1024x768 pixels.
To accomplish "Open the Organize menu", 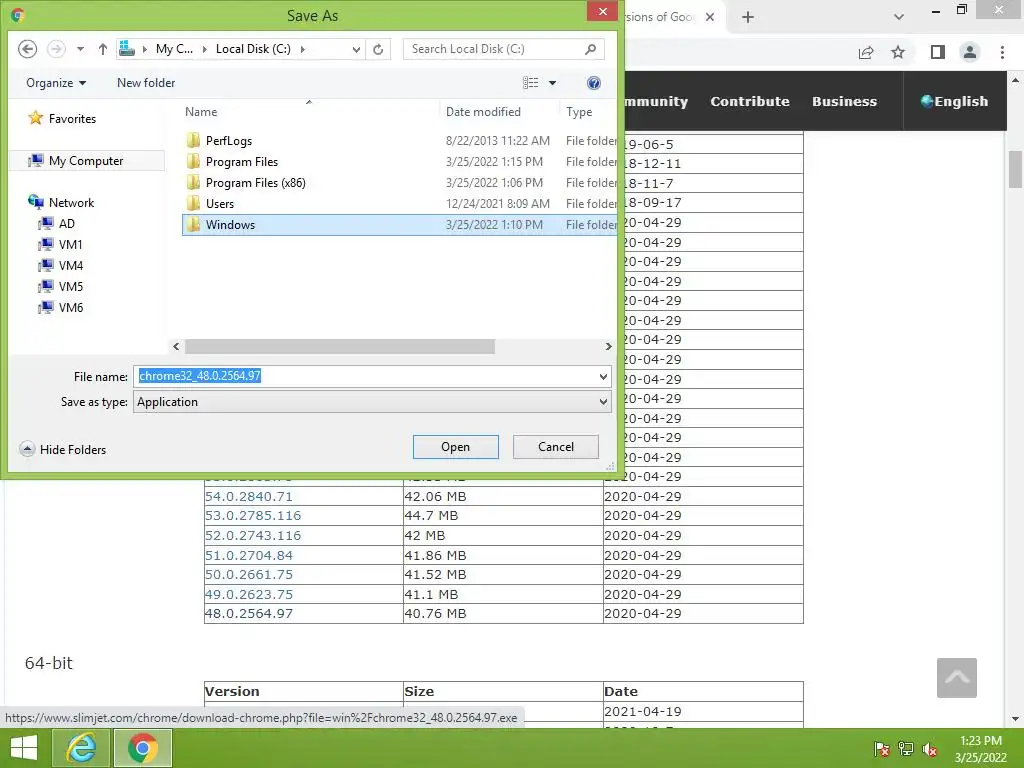I will click(56, 83).
